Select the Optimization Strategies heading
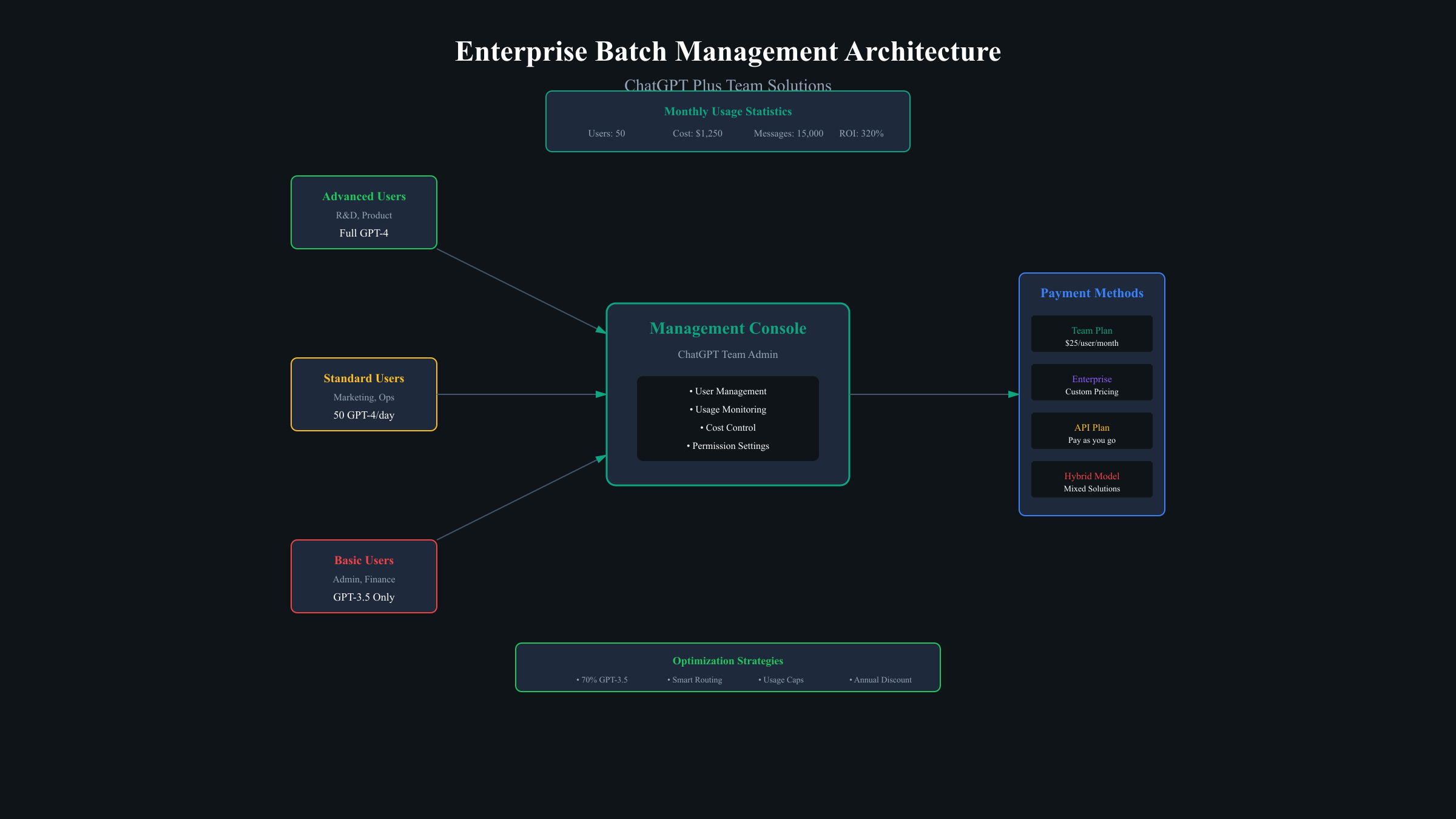Screen dimensions: 1456x819 [x=728, y=661]
